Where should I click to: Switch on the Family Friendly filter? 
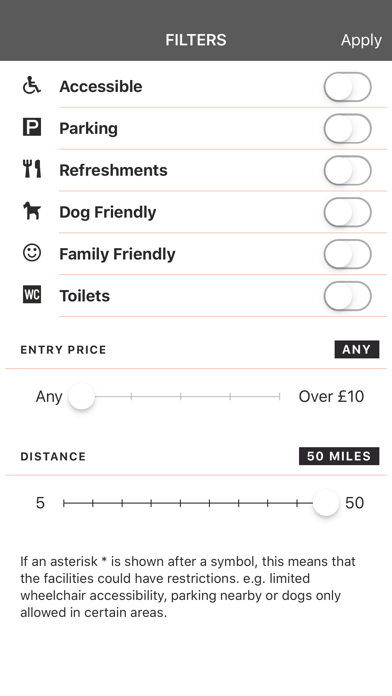pyautogui.click(x=347, y=254)
